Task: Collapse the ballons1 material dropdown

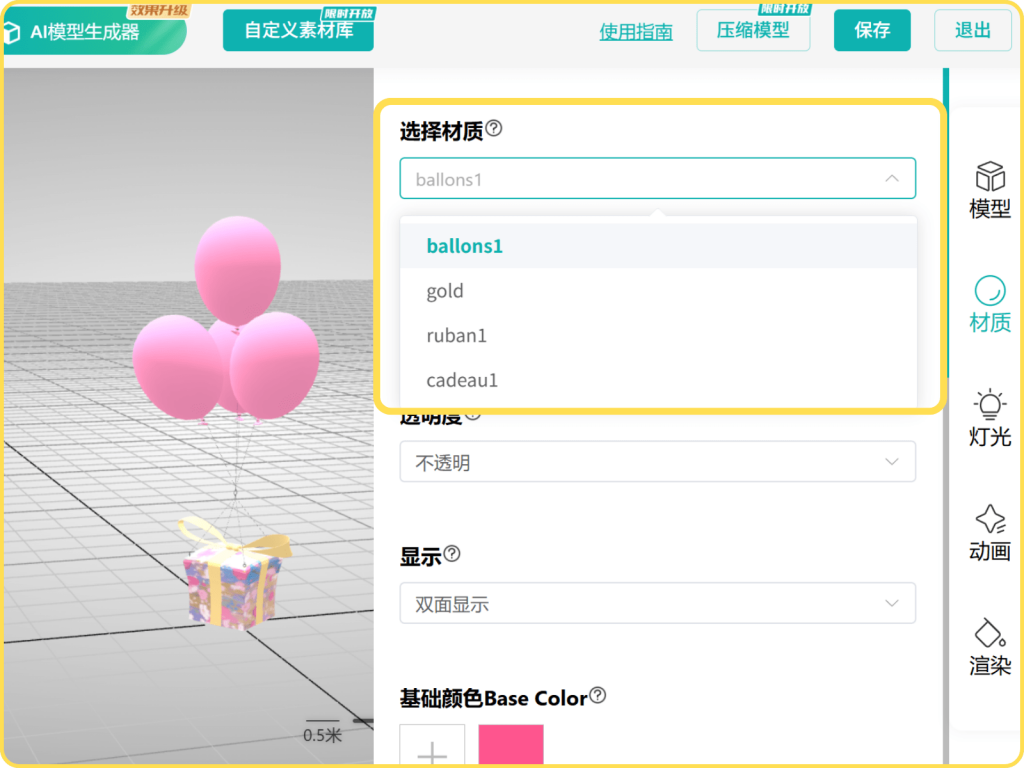Action: click(x=658, y=178)
